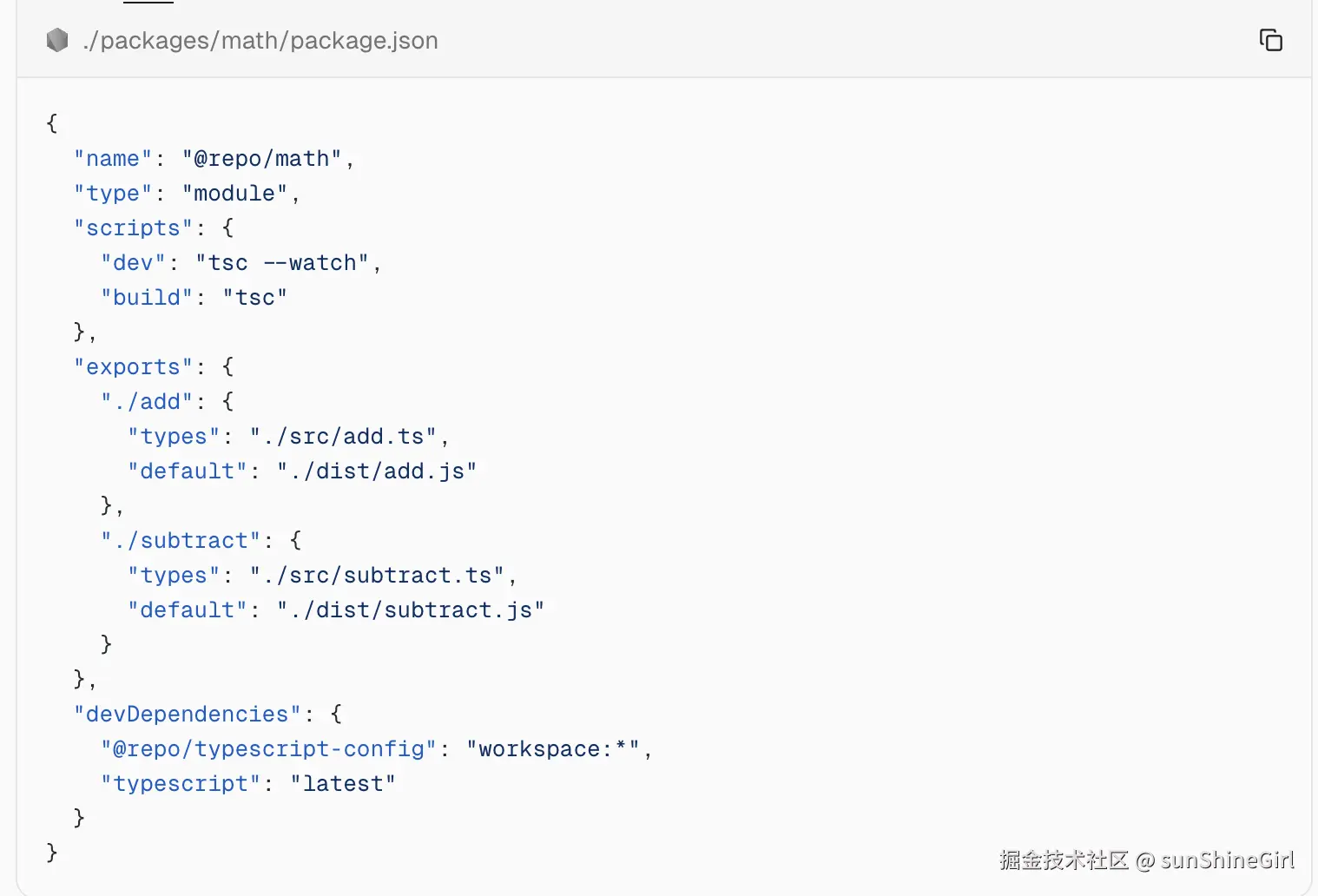The height and width of the screenshot is (896, 1318).
Task: Click the "./subtract" export entry
Action: point(181,541)
